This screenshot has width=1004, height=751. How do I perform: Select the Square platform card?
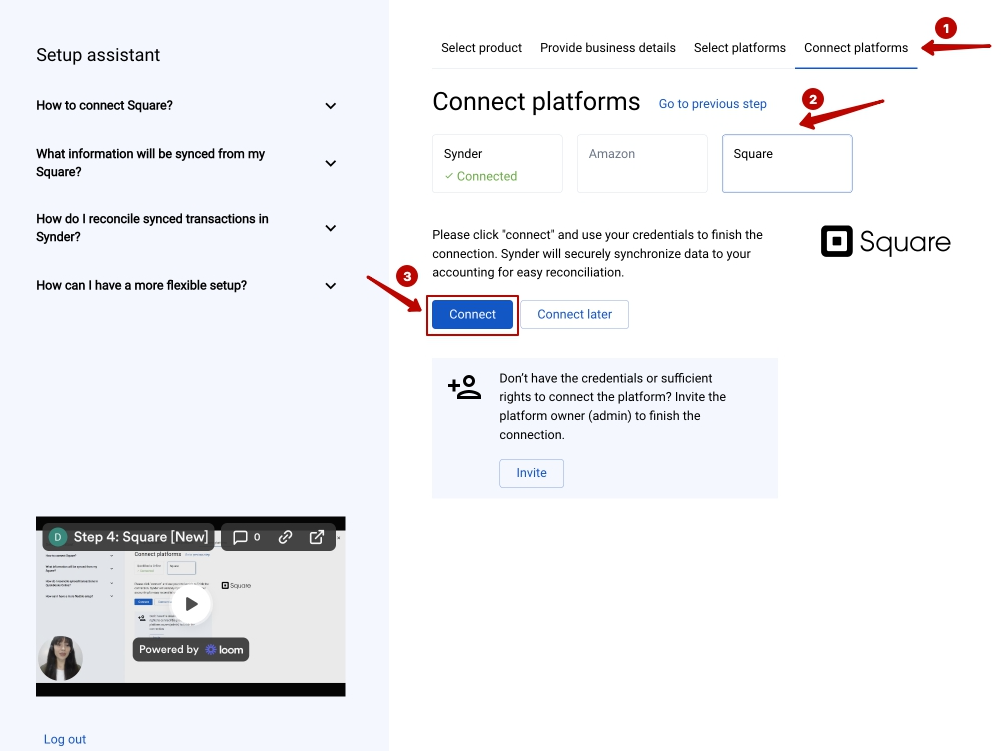pos(787,163)
